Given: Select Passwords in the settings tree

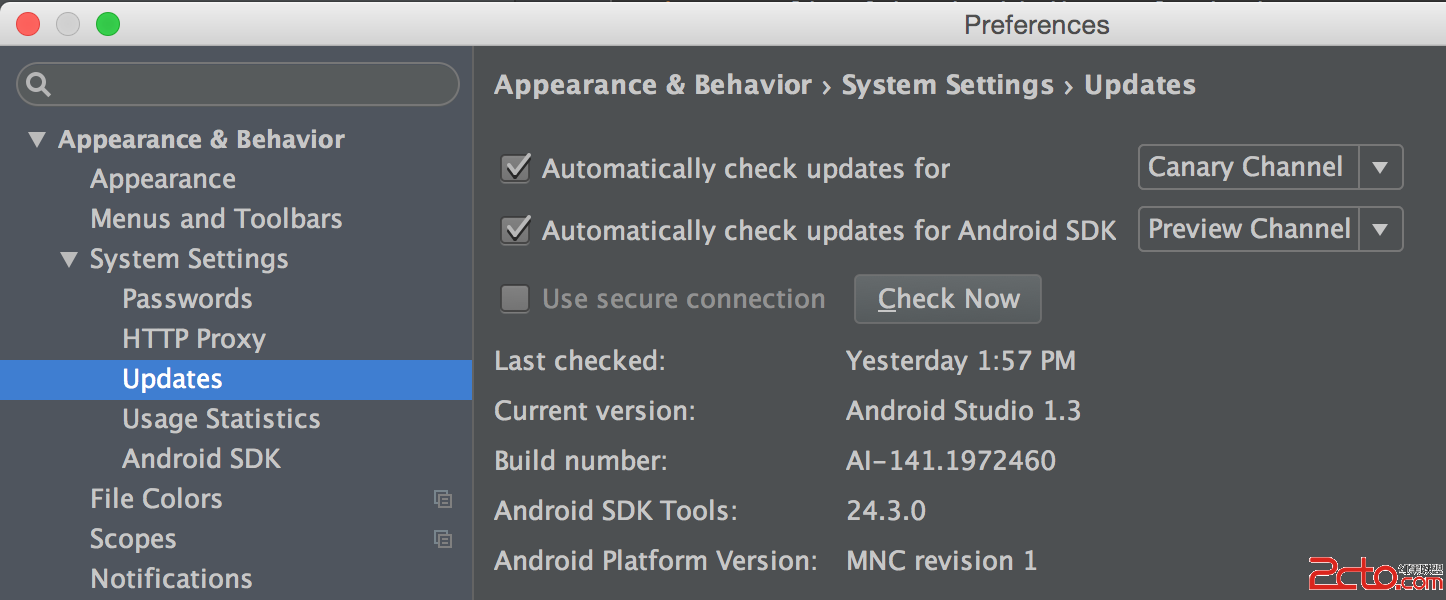Looking at the screenshot, I should [187, 299].
